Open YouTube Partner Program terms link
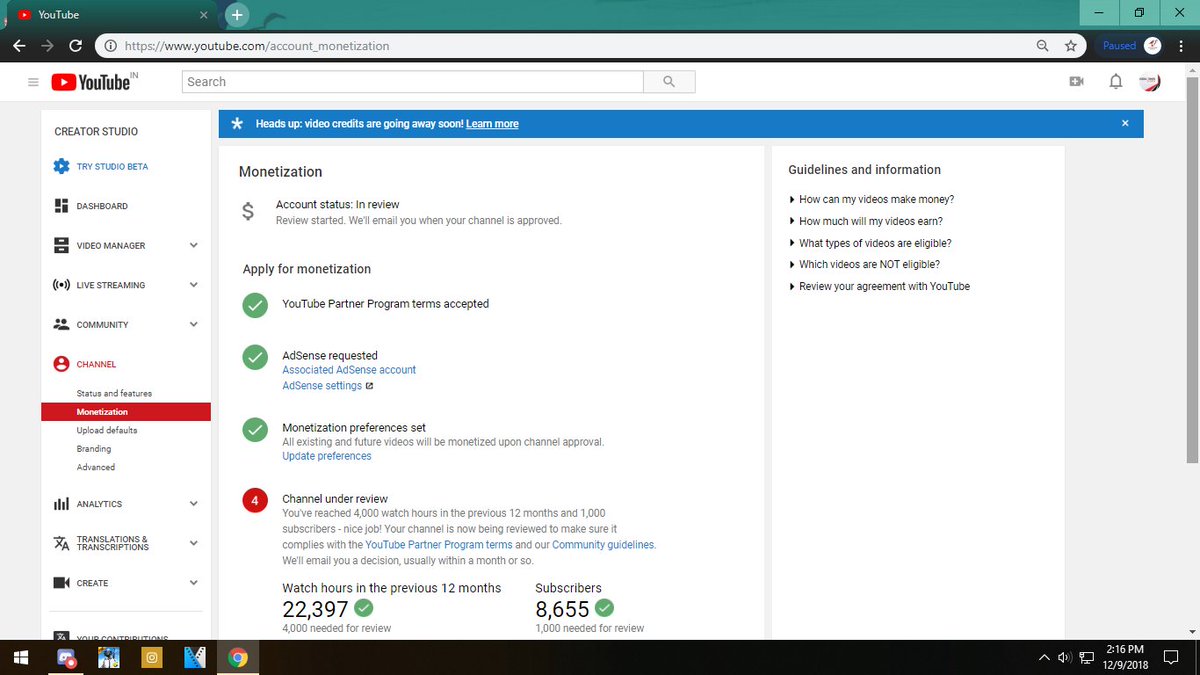This screenshot has height=675, width=1200. (x=439, y=545)
